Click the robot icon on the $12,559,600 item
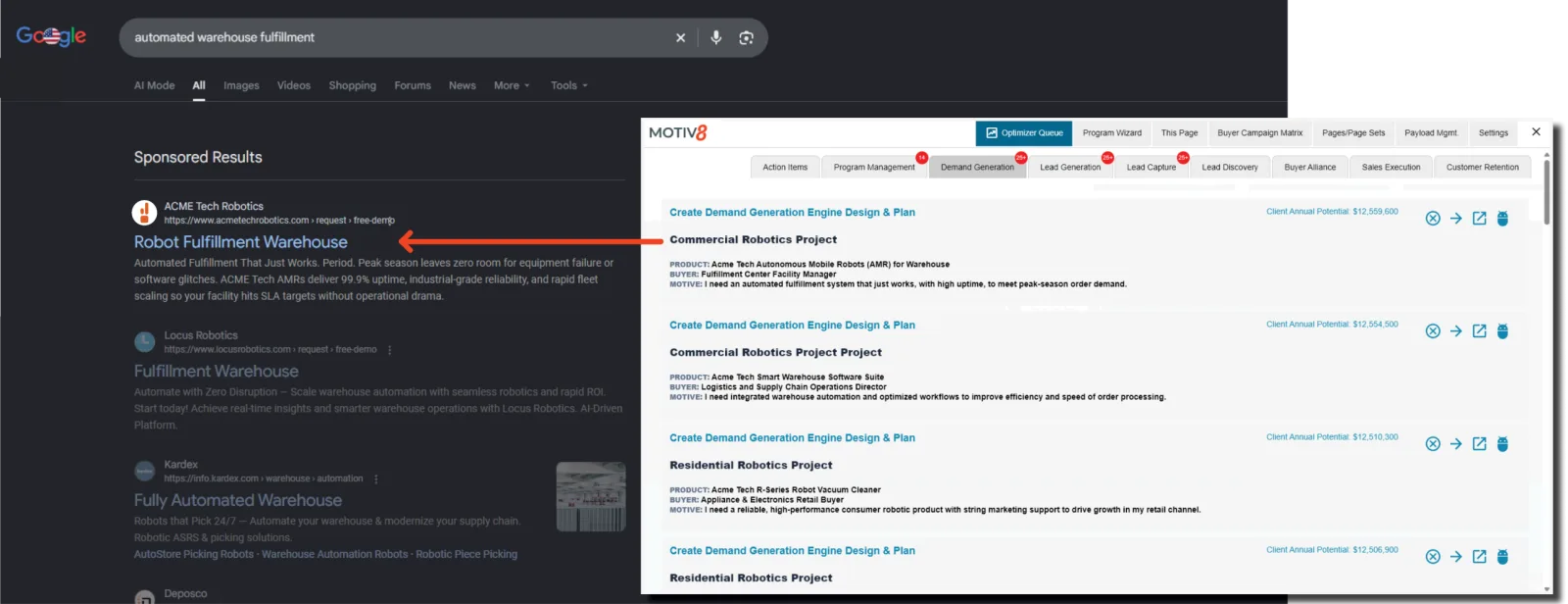This screenshot has width=1568, height=604. point(1502,219)
